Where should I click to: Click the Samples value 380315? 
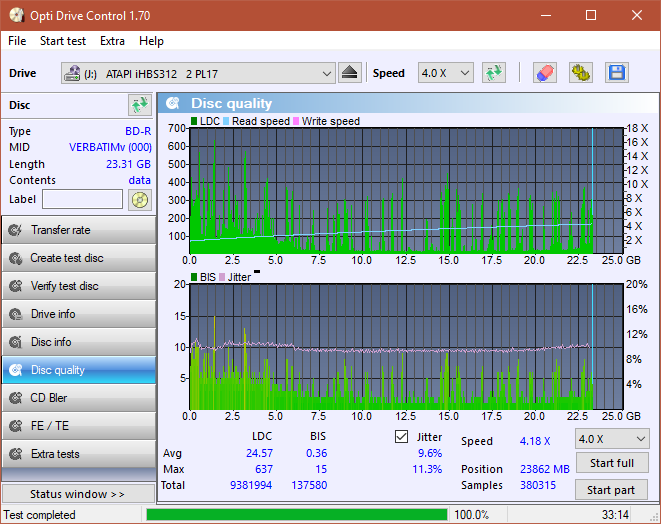click(x=538, y=485)
